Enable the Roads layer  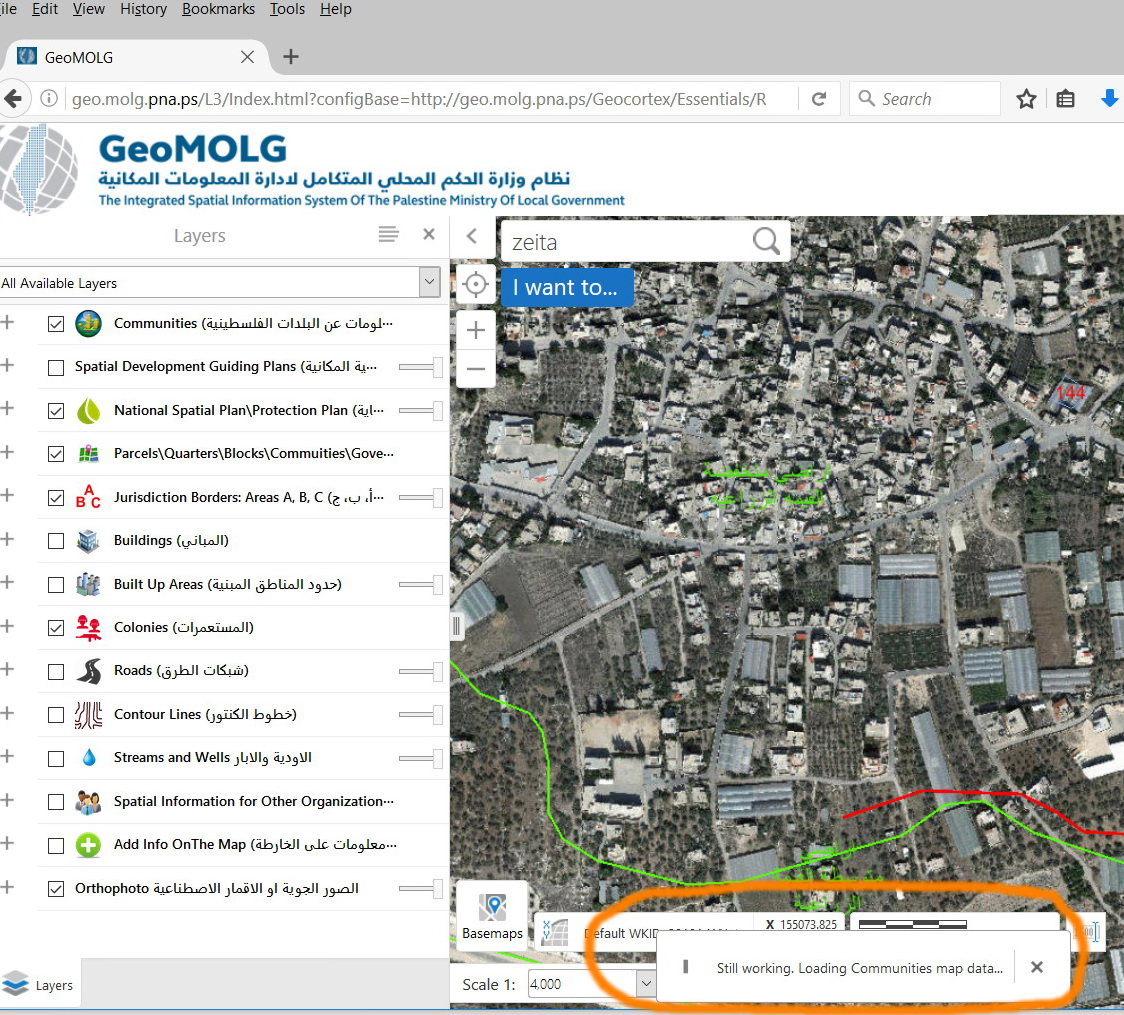pos(56,672)
